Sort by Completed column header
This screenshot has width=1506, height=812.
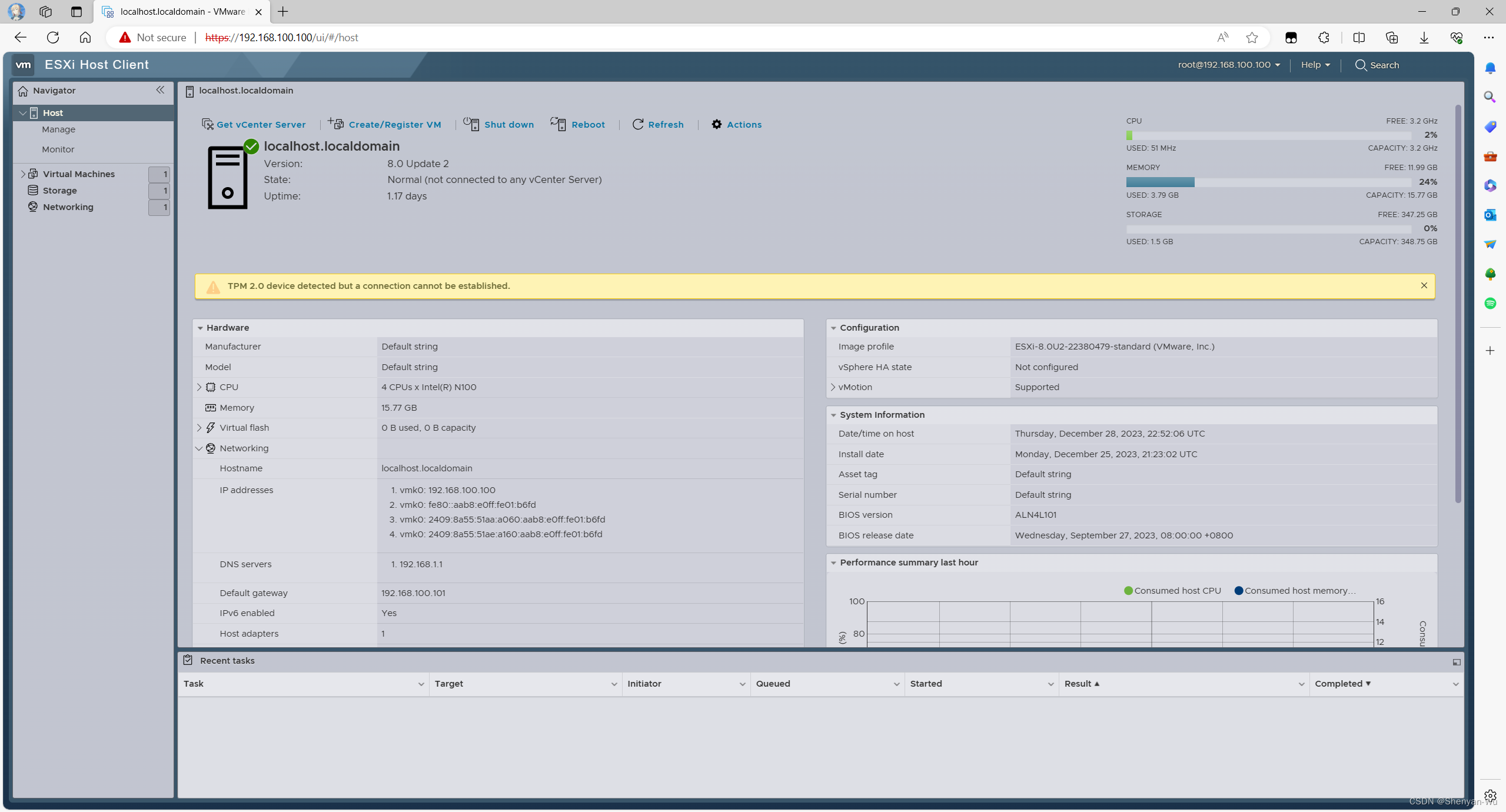tap(1342, 684)
